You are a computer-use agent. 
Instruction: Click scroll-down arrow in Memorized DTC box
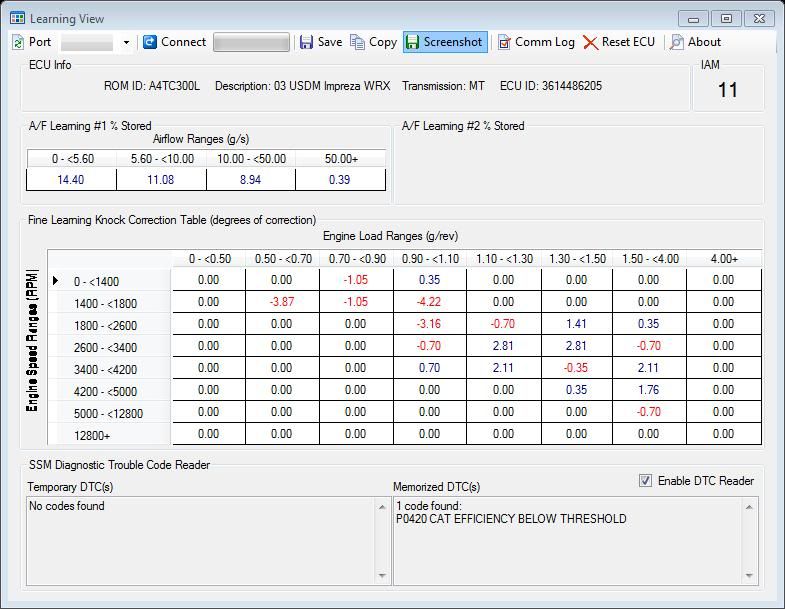[x=749, y=576]
